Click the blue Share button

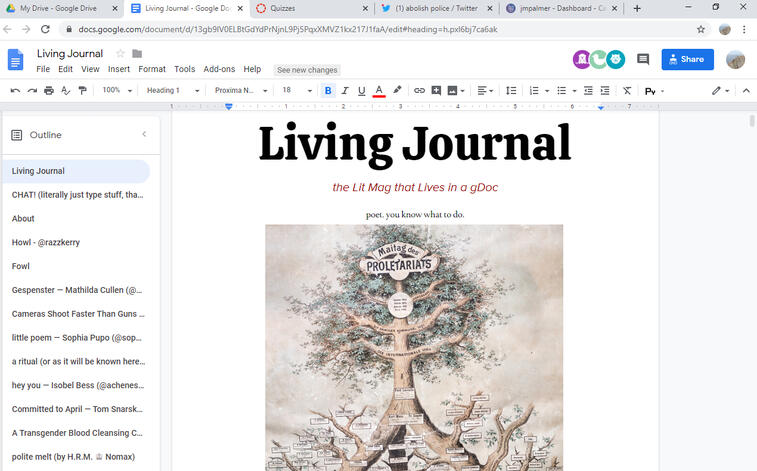[687, 59]
